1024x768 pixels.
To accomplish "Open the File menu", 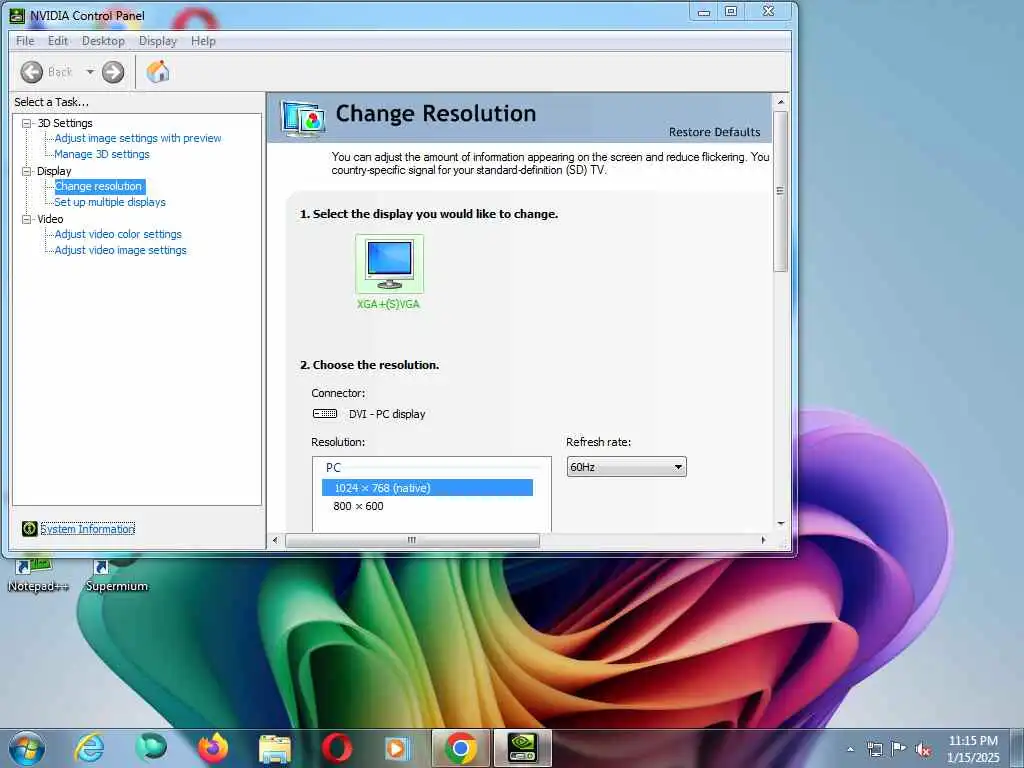I will point(25,40).
